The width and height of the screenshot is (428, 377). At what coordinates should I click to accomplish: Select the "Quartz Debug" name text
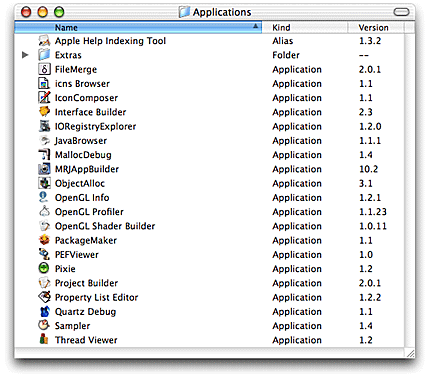coord(85,312)
